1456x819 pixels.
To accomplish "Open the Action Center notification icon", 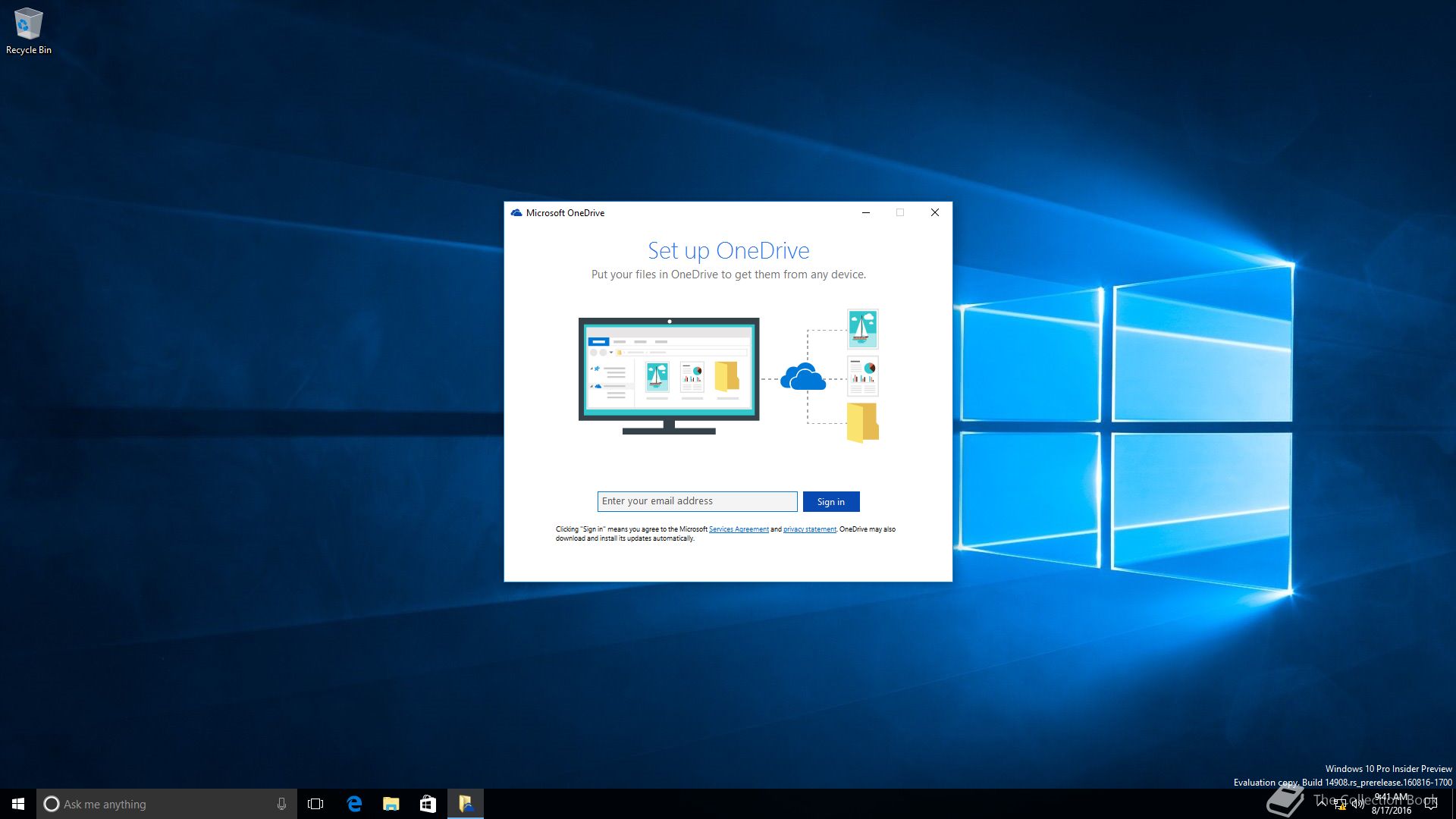I will [1431, 804].
